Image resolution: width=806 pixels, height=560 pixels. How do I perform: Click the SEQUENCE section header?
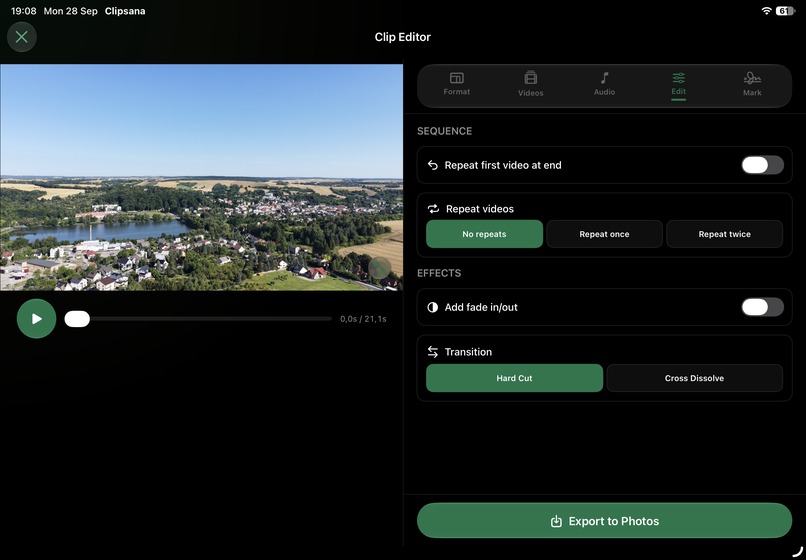pos(445,131)
